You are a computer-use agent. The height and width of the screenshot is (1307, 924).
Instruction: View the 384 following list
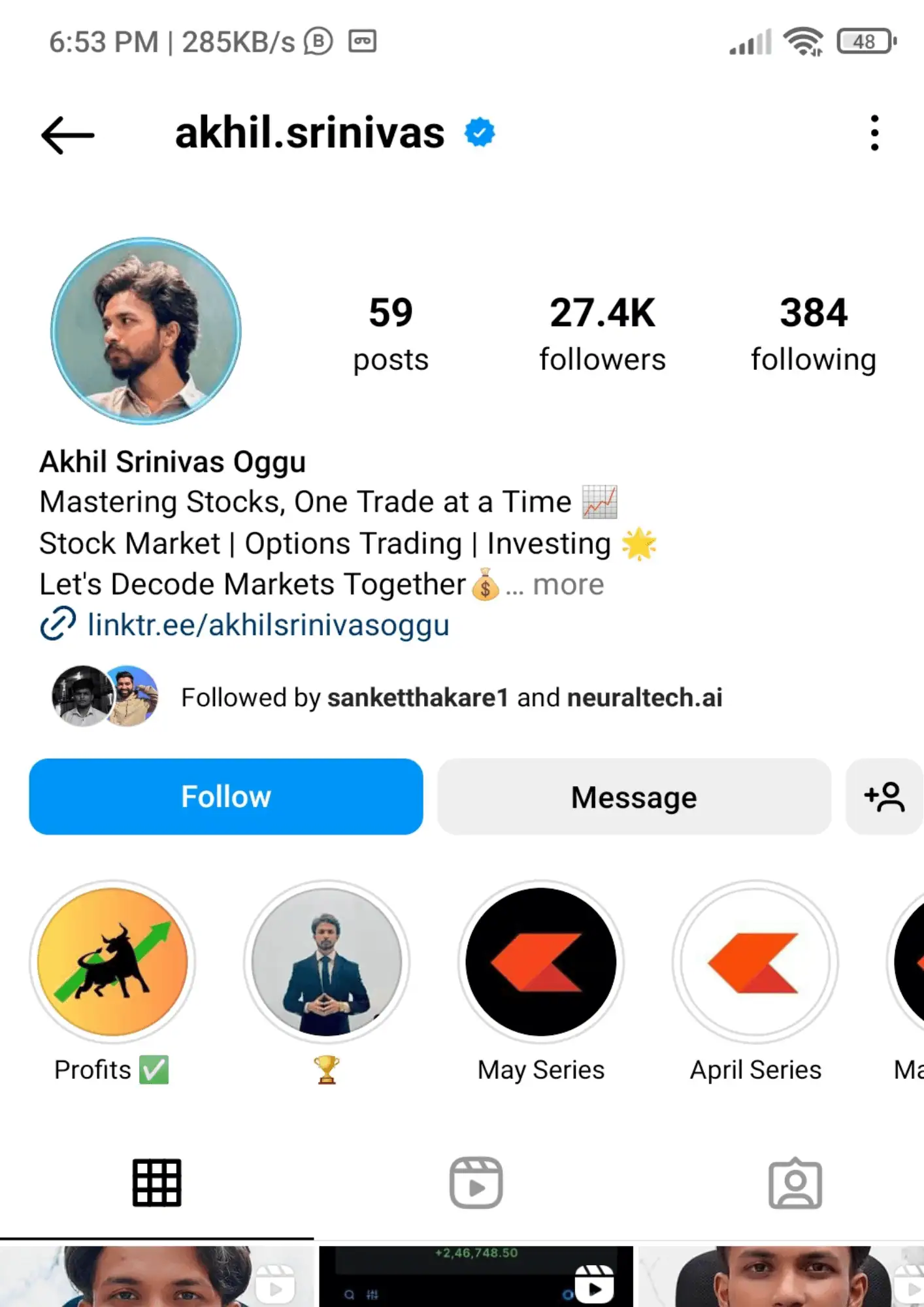tap(813, 333)
